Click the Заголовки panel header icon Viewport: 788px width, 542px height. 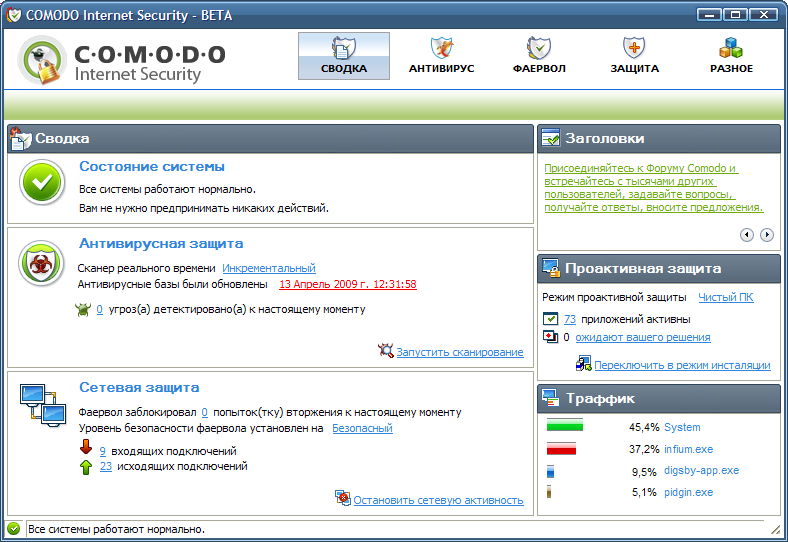pos(550,138)
